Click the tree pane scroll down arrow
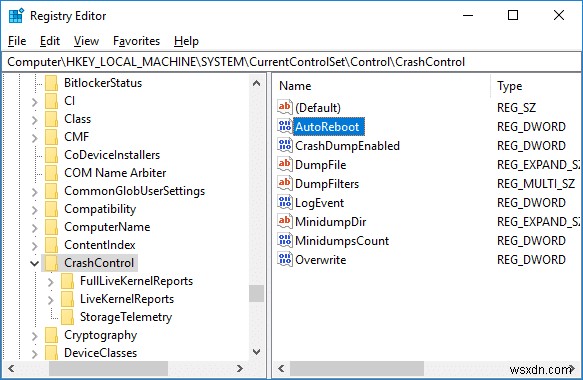Screen dimensions: 583x380 257,351
